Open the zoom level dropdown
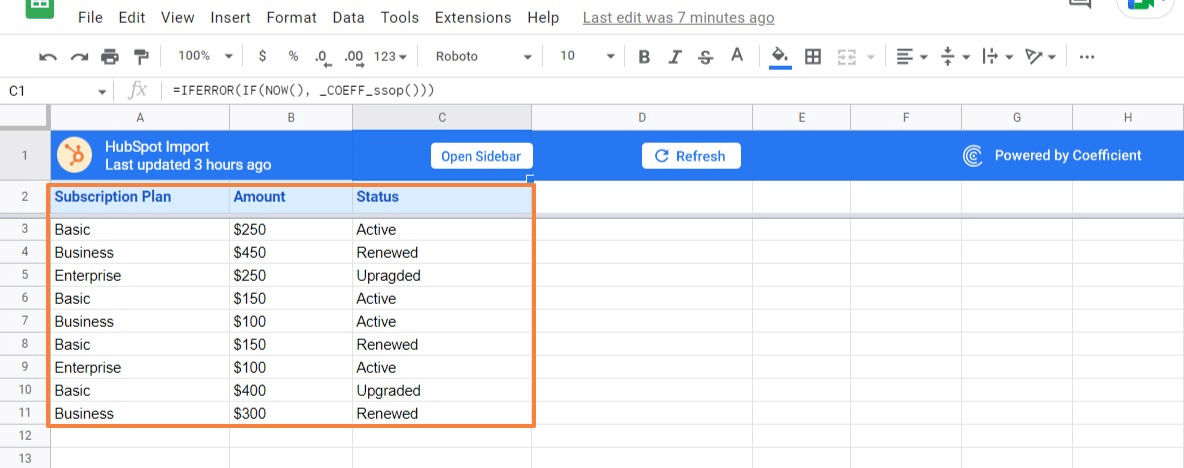 [x=204, y=57]
